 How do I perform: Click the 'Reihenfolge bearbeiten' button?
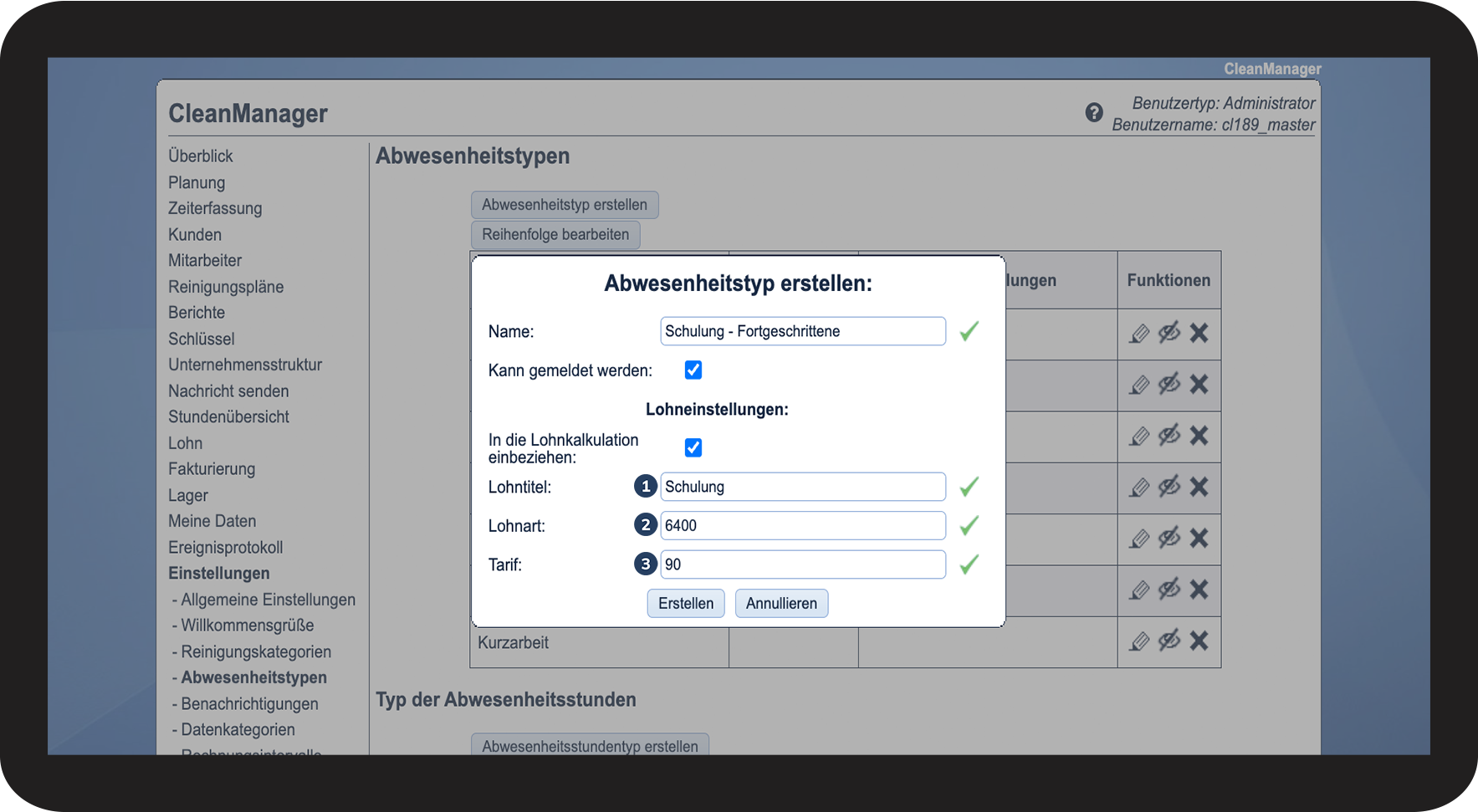[x=555, y=235]
